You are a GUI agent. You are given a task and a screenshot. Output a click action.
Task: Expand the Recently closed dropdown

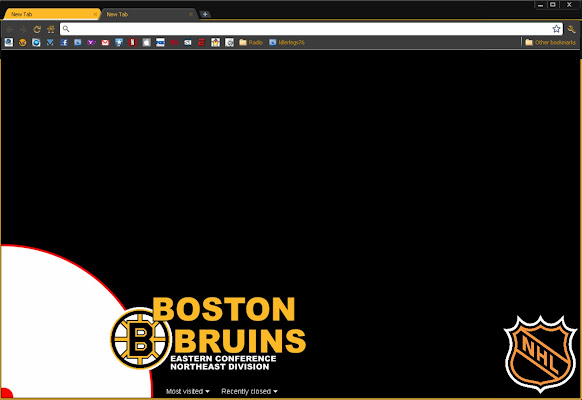pos(249,391)
